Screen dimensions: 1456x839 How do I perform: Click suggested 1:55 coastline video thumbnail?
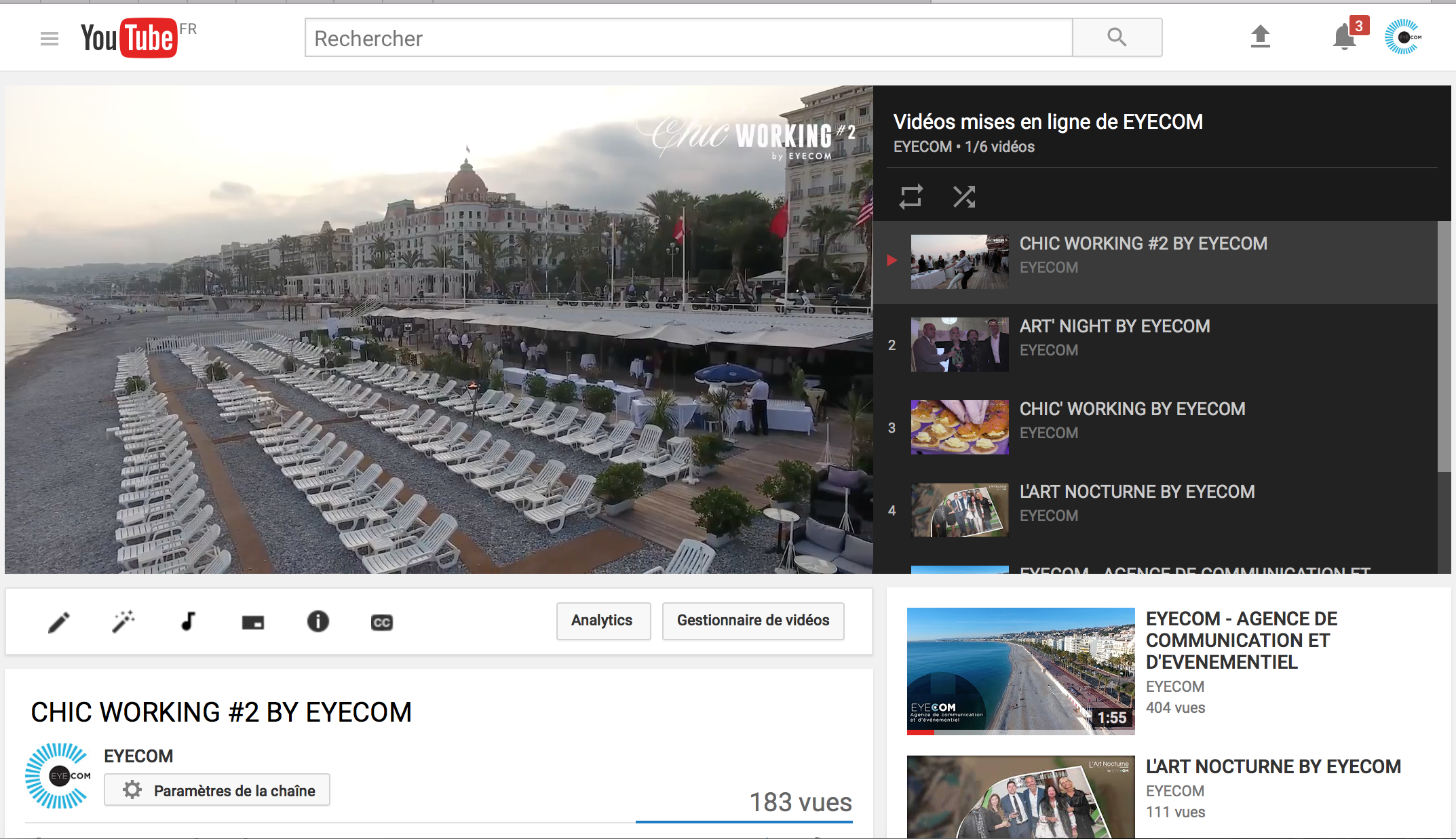(1020, 671)
